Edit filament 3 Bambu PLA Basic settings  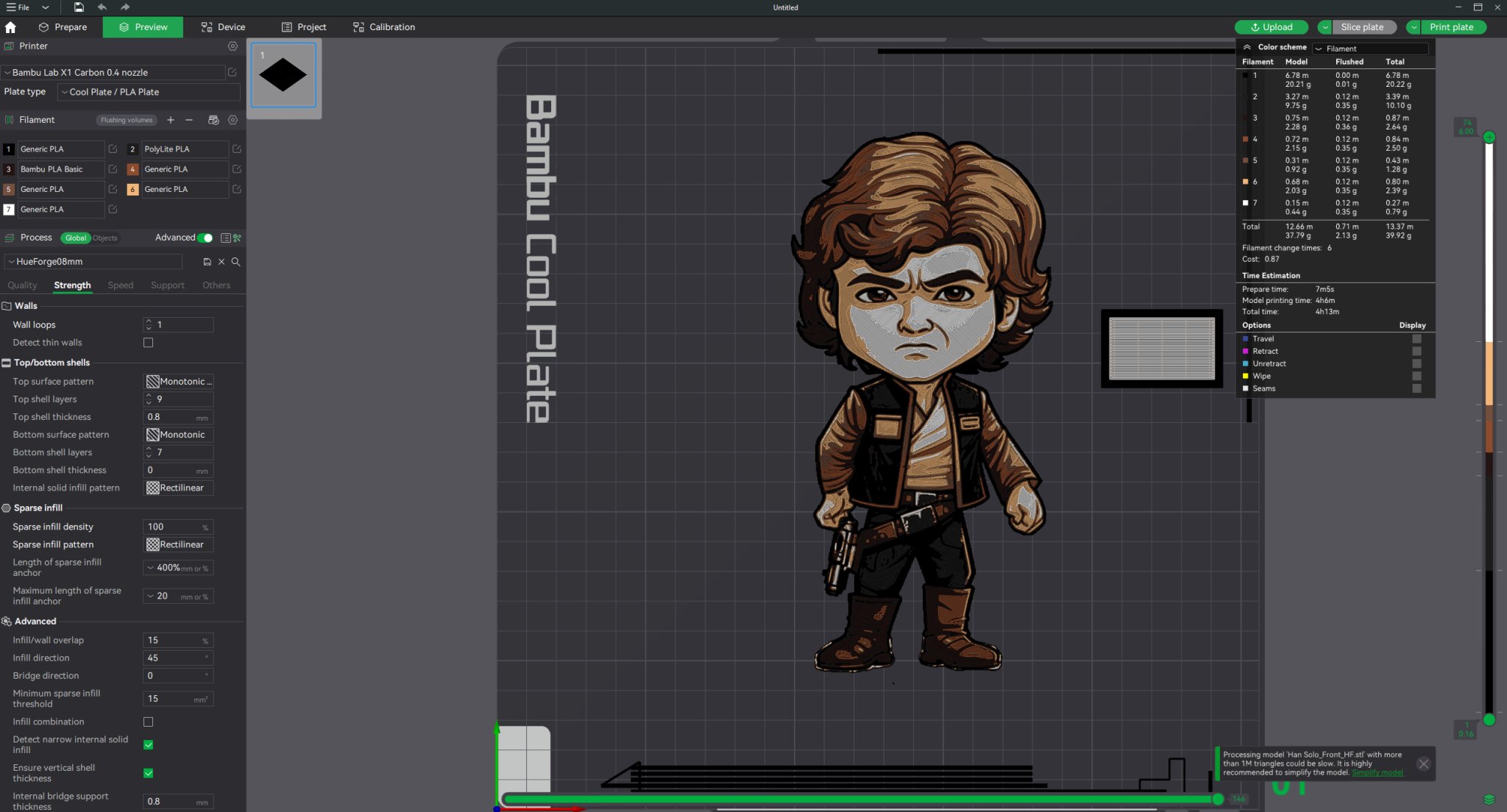click(x=113, y=169)
